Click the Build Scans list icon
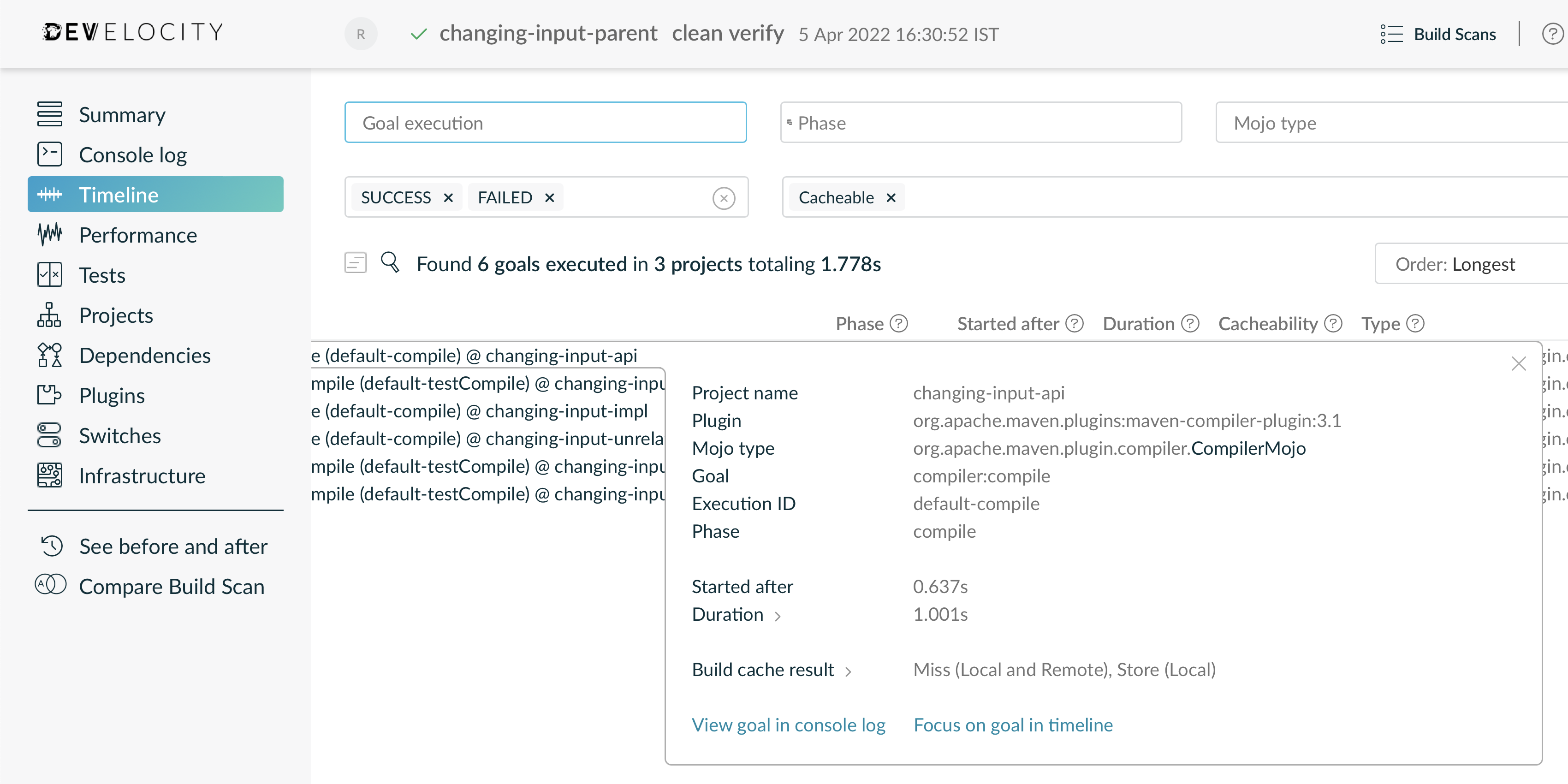 click(1391, 34)
